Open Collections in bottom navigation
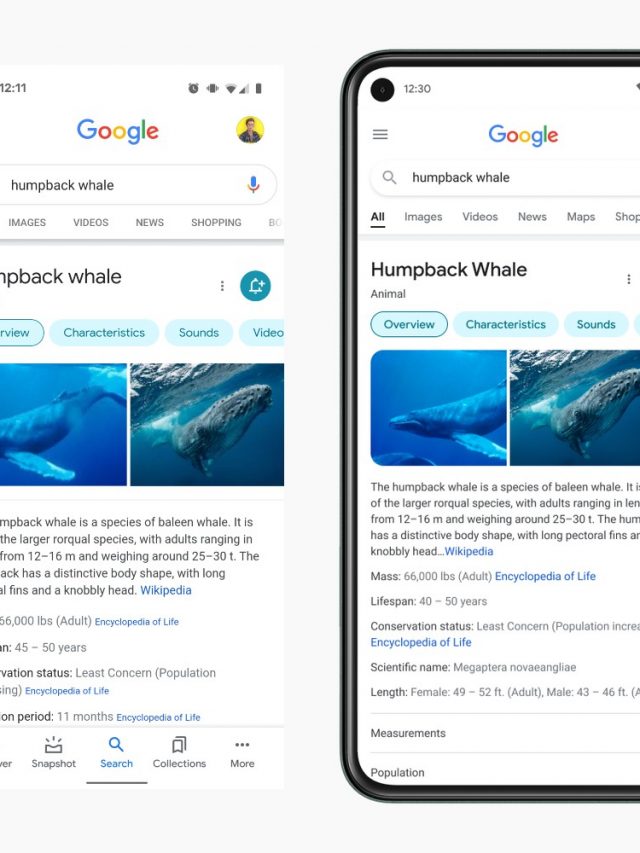640x853 pixels. point(179,753)
